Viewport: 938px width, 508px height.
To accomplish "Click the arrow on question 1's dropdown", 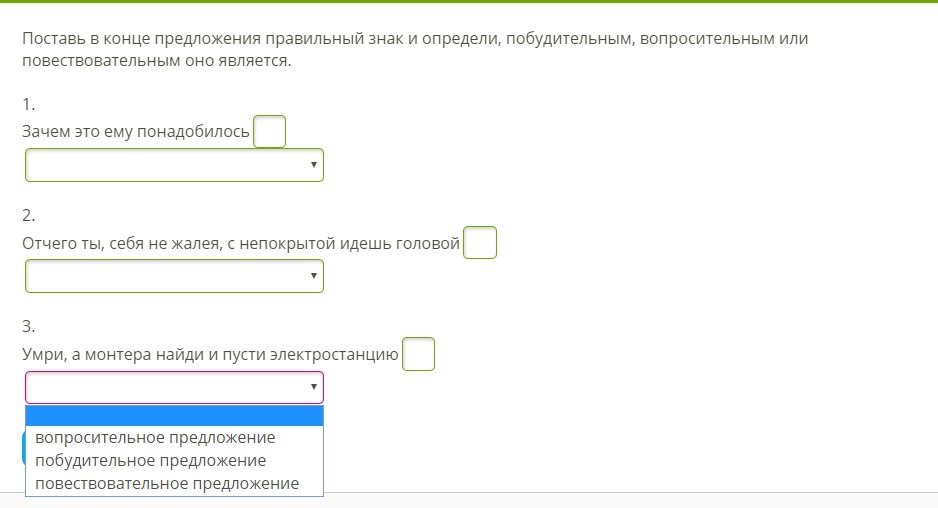I will 314,165.
